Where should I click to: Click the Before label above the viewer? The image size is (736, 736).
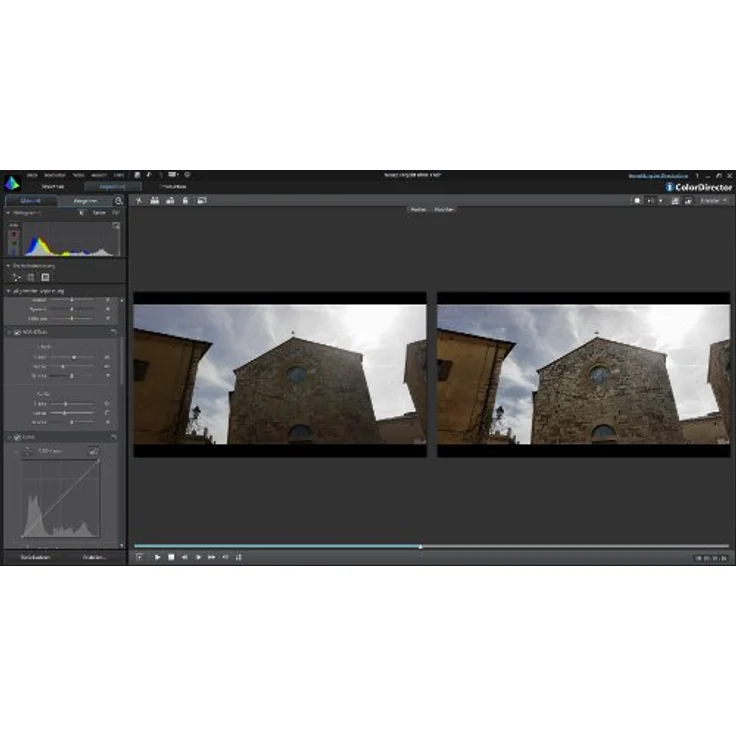[418, 209]
